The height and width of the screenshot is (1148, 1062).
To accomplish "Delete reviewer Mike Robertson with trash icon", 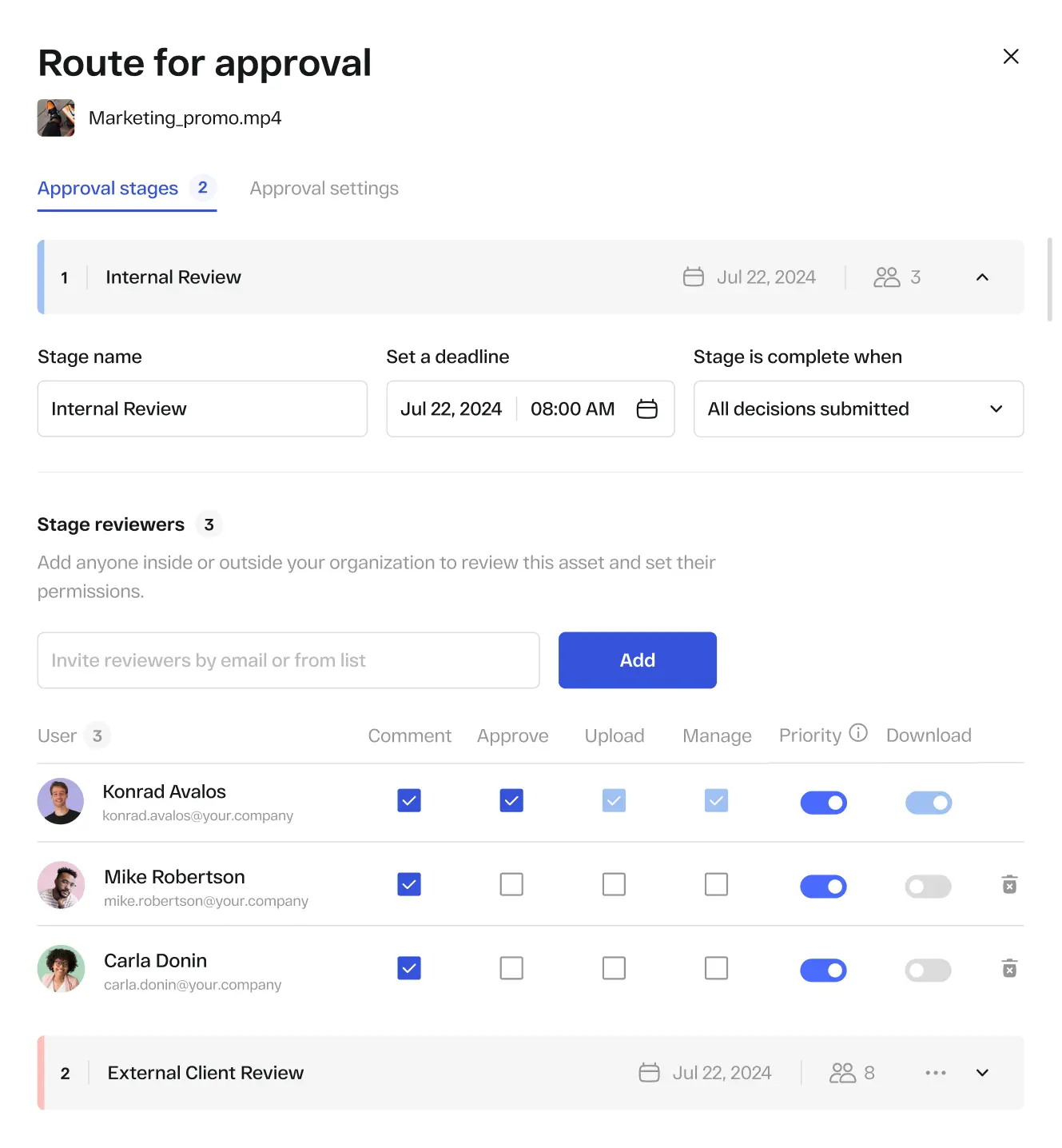I will (1009, 885).
